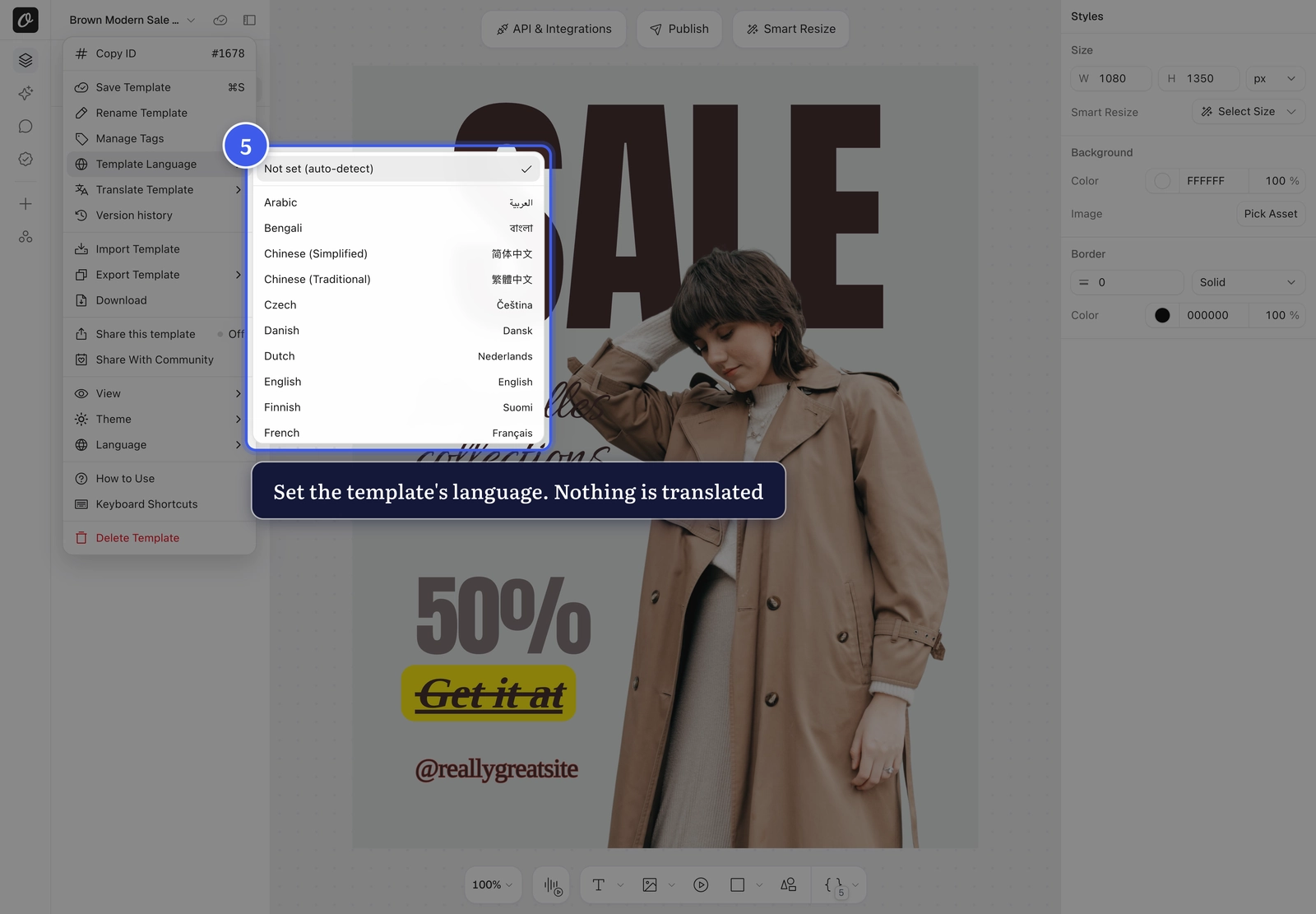Click the height input showing 1350
1316x914 pixels.
[1198, 79]
